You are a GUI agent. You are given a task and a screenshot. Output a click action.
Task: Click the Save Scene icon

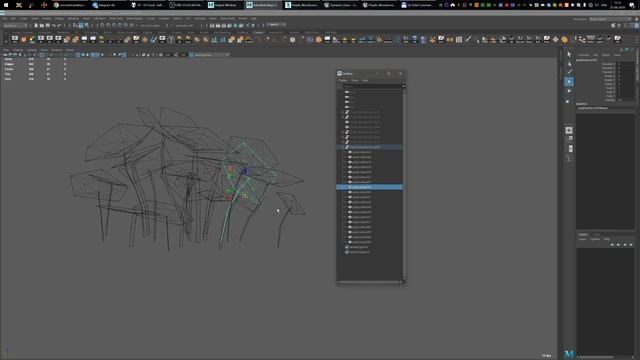(x=47, y=25)
